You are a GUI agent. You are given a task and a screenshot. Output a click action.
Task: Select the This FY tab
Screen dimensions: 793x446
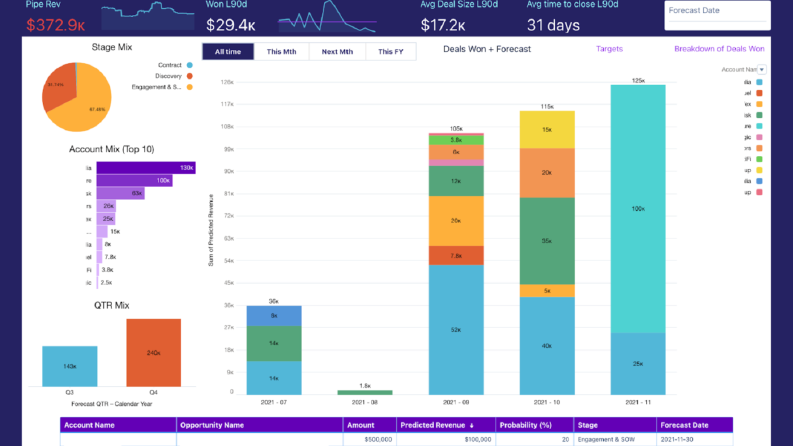(390, 52)
